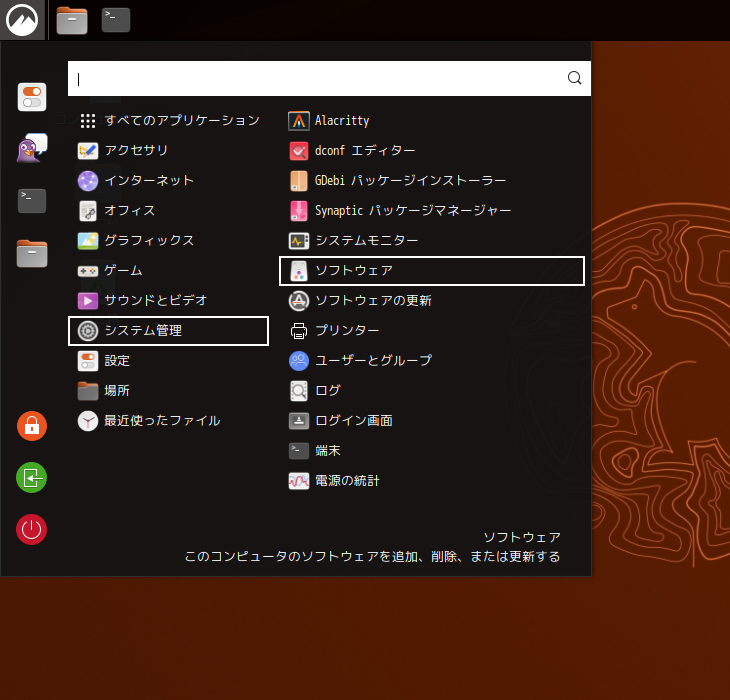
Task: Select ゲーム category
Action: pos(169,270)
